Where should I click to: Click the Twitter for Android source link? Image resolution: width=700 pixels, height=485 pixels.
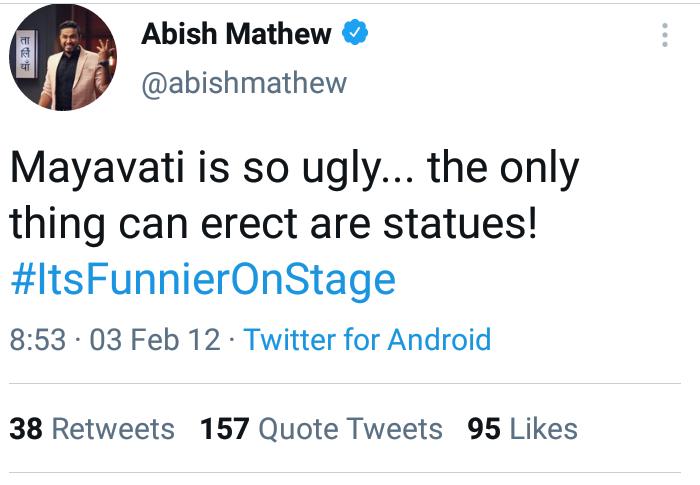pos(367,339)
